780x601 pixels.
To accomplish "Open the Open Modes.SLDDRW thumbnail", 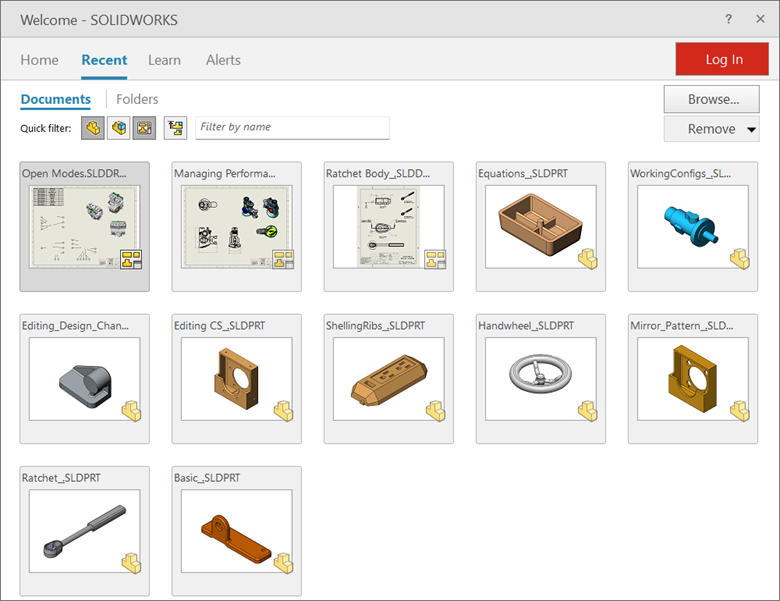I will pos(85,227).
